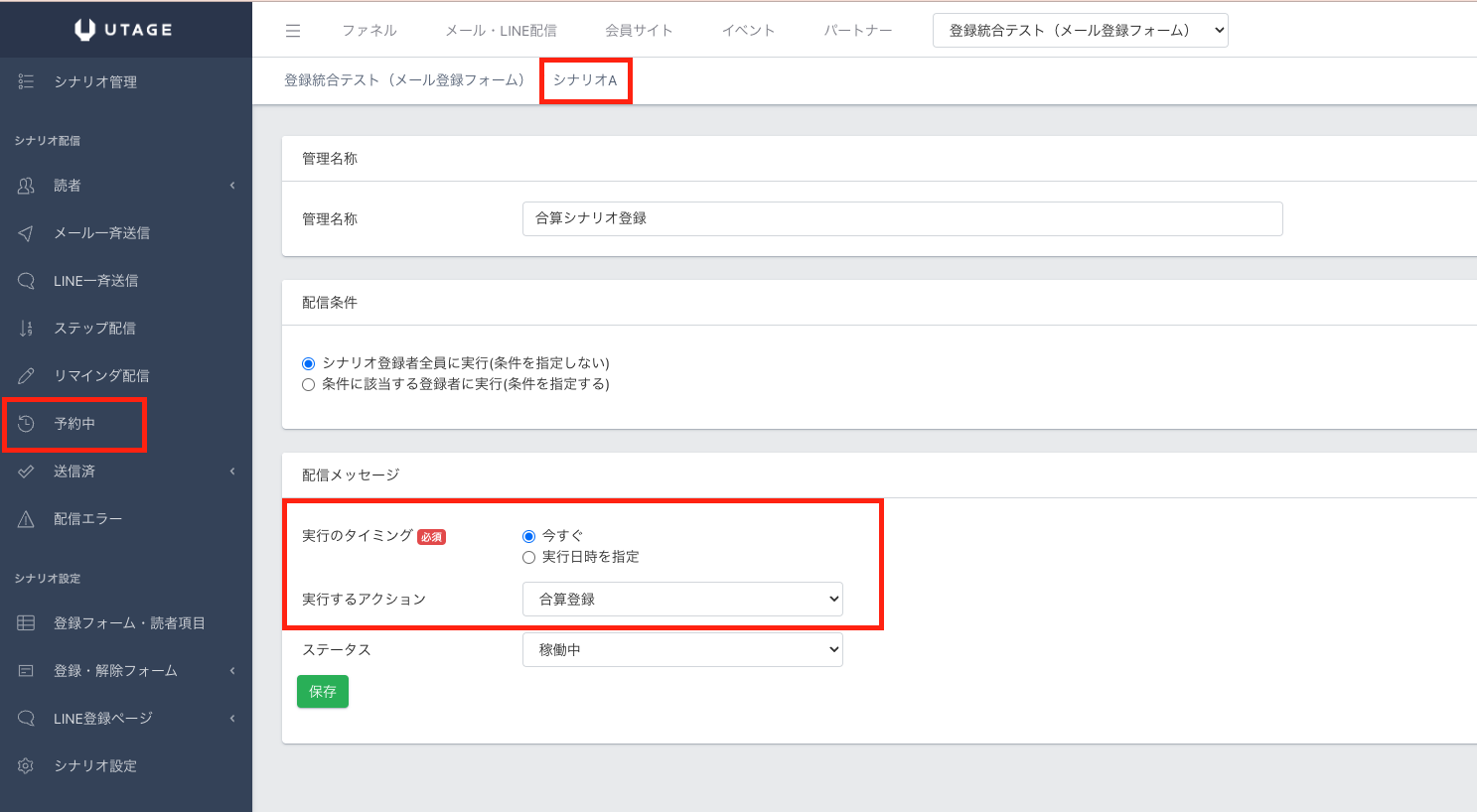Select 条件に該当する登録者に実行 radio option
1477x812 pixels.
tap(309, 385)
